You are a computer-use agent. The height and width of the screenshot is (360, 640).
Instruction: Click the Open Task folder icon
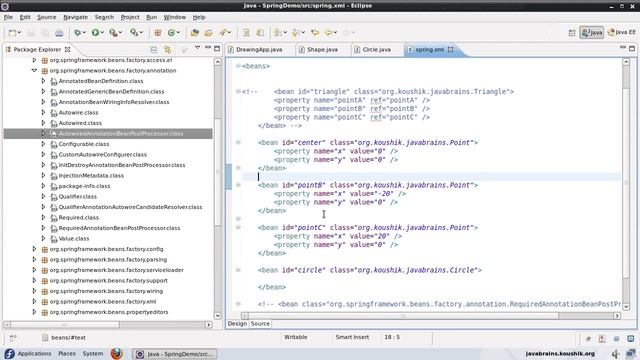[x=209, y=33]
